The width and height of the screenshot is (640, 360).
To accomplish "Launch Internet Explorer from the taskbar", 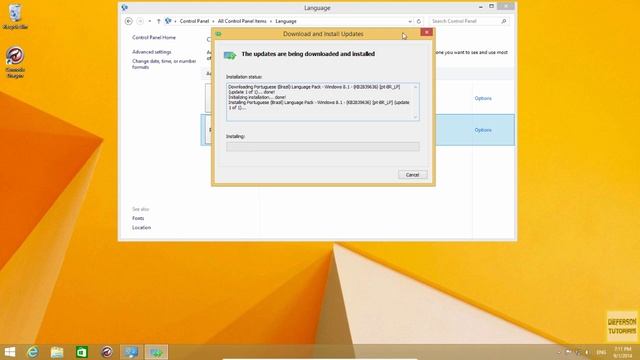I will tap(33, 352).
